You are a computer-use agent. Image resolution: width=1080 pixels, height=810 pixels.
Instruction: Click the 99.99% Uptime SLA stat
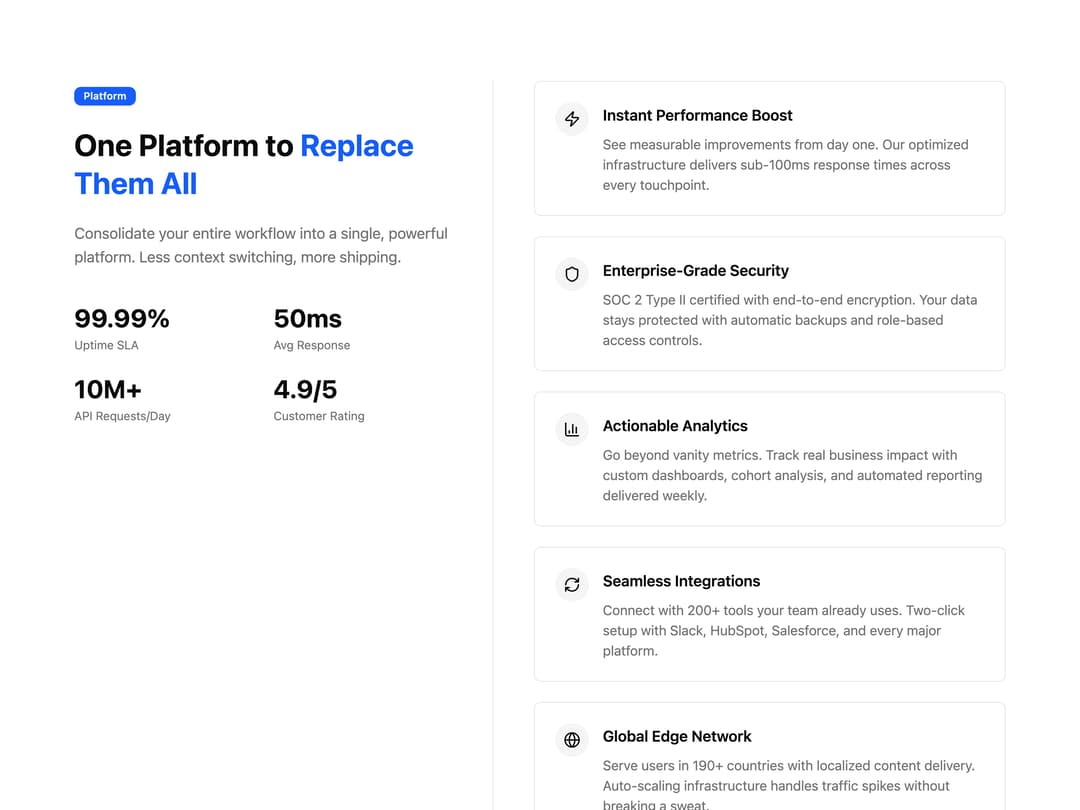pyautogui.click(x=122, y=329)
